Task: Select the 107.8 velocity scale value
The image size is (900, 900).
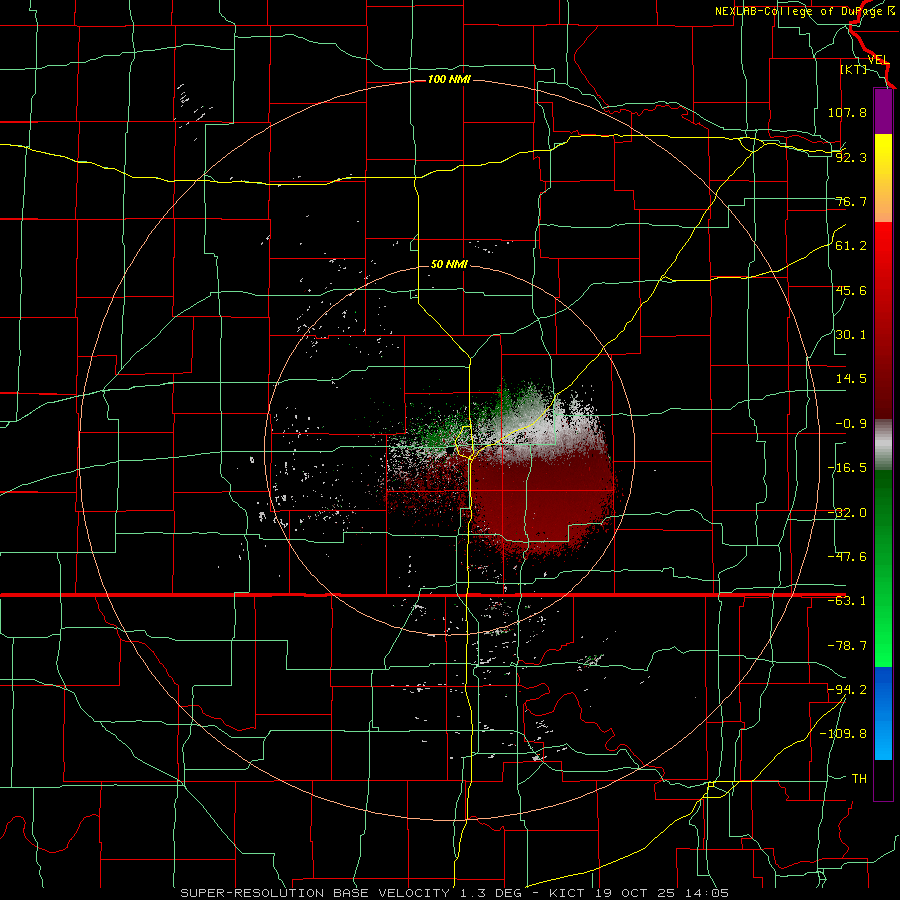Action: [847, 112]
